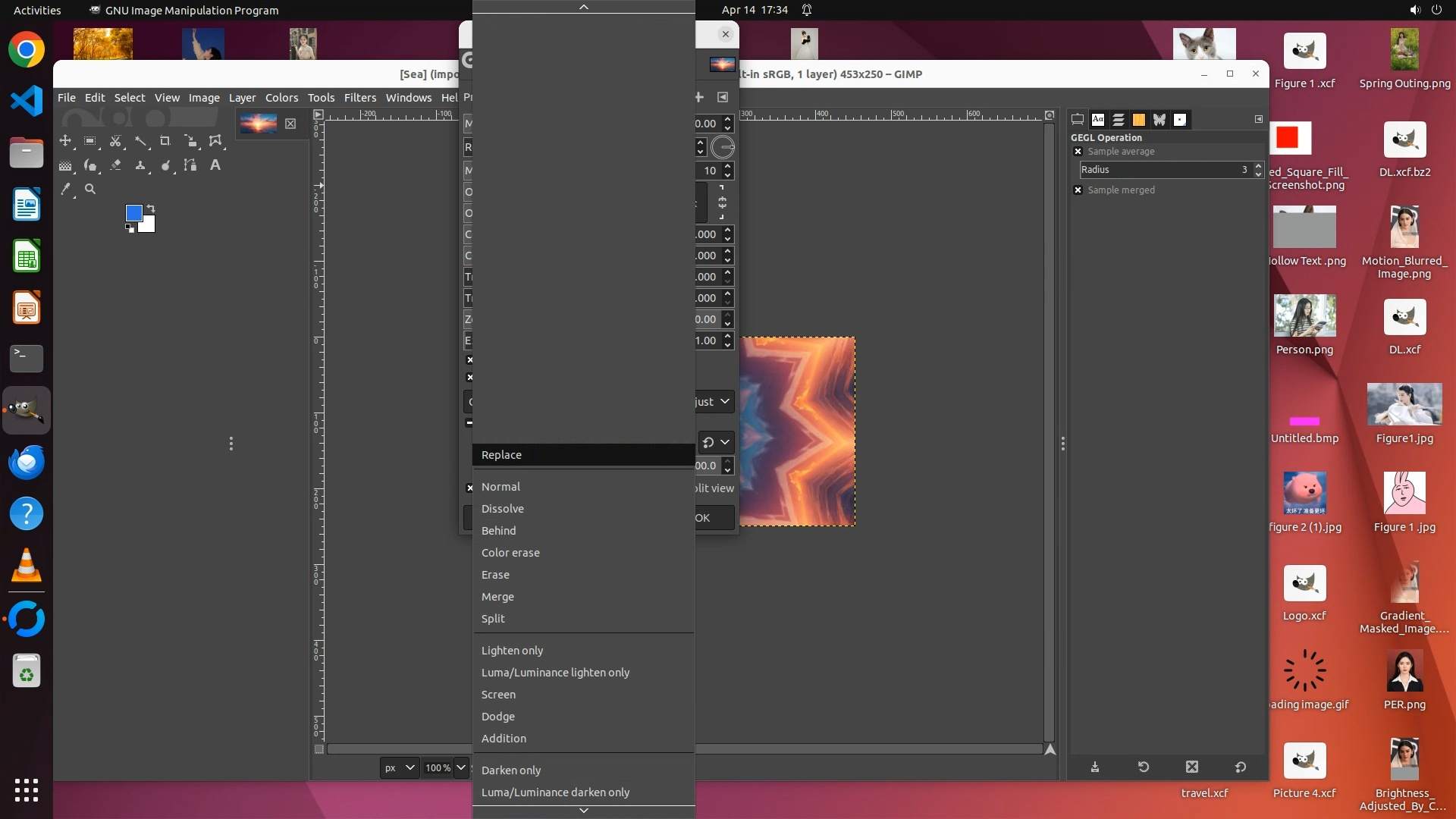Screen dimensions: 1456x819
Task: Click the OK button in filter dialog
Action: [x=712, y=518]
